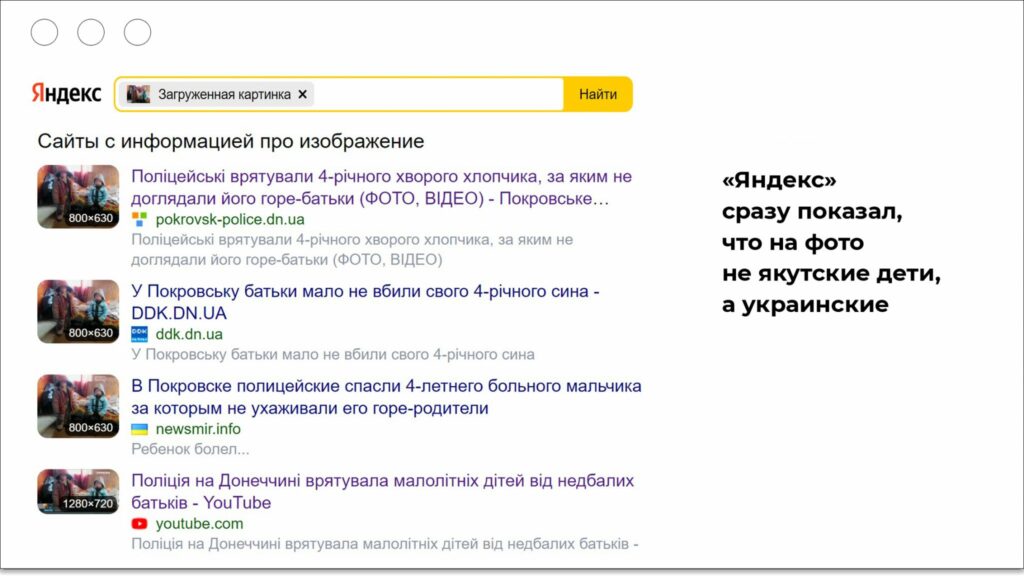
Task: Click the Яндекс logo
Action: click(66, 93)
